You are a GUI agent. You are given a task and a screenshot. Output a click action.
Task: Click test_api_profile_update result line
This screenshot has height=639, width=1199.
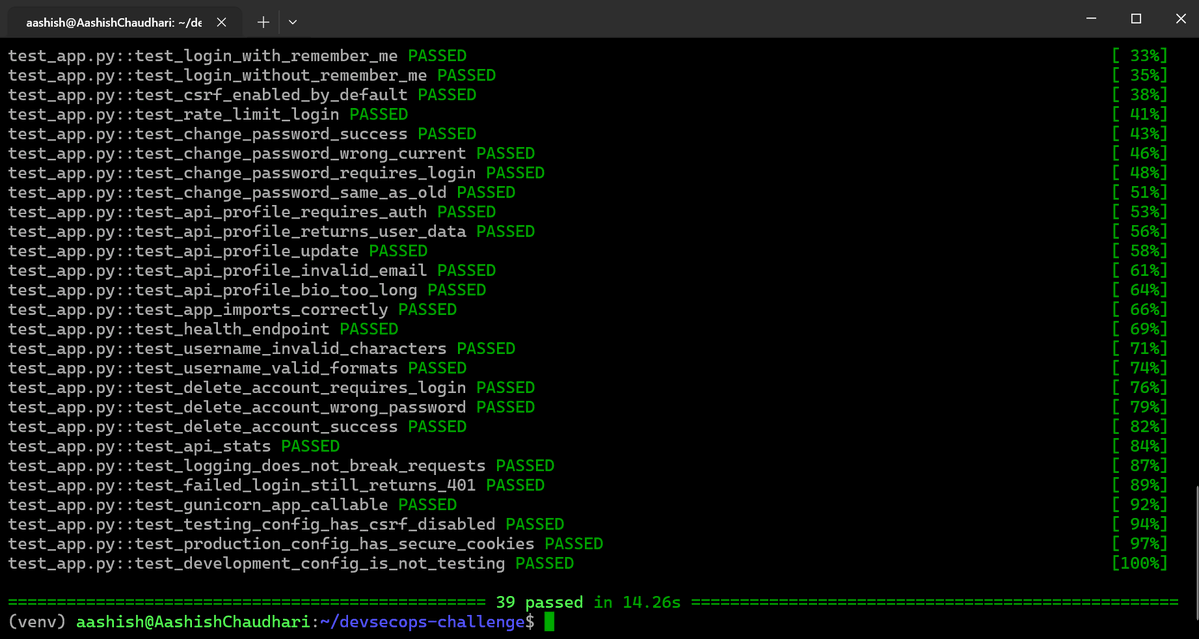click(x=218, y=251)
